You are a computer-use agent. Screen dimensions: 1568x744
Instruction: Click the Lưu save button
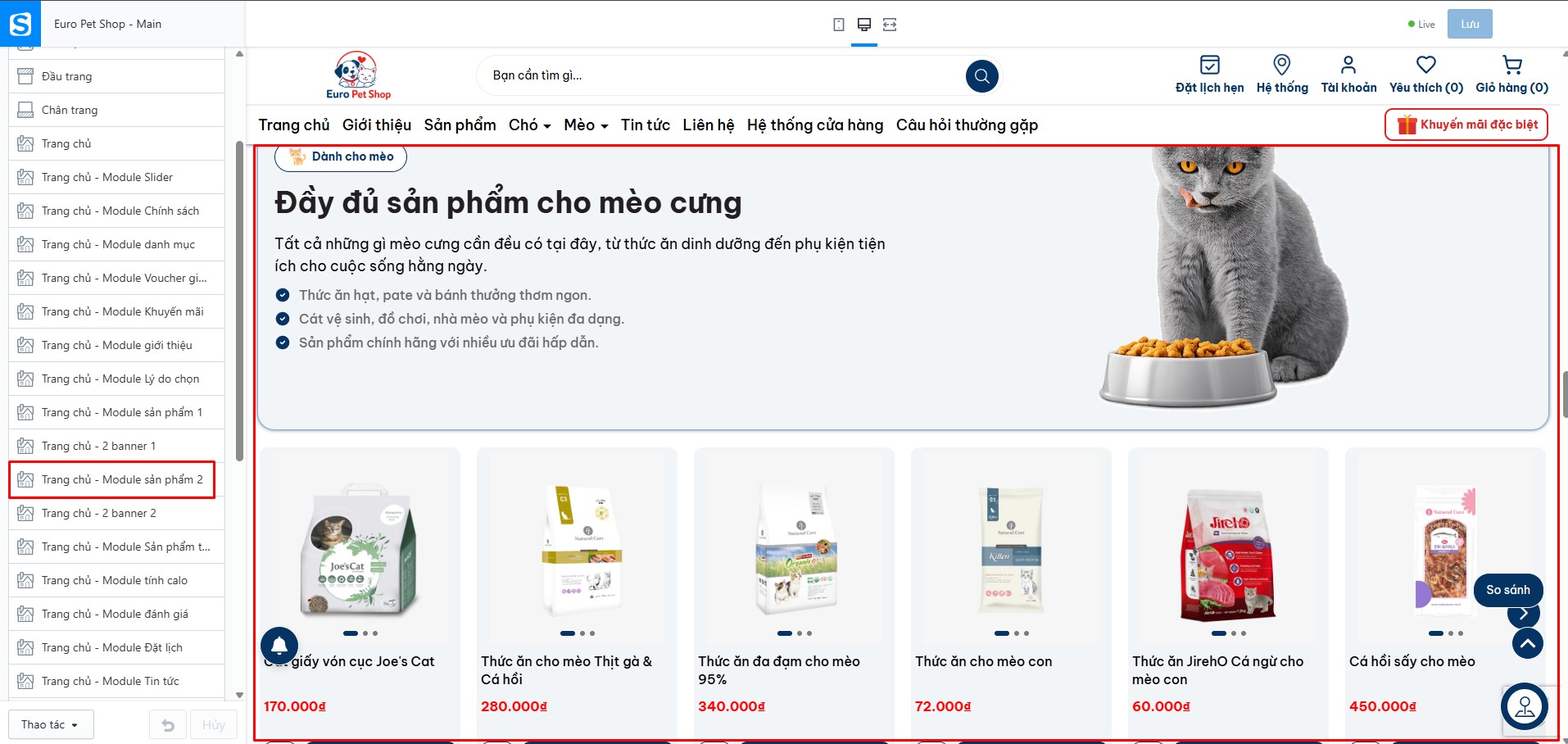coord(1470,24)
